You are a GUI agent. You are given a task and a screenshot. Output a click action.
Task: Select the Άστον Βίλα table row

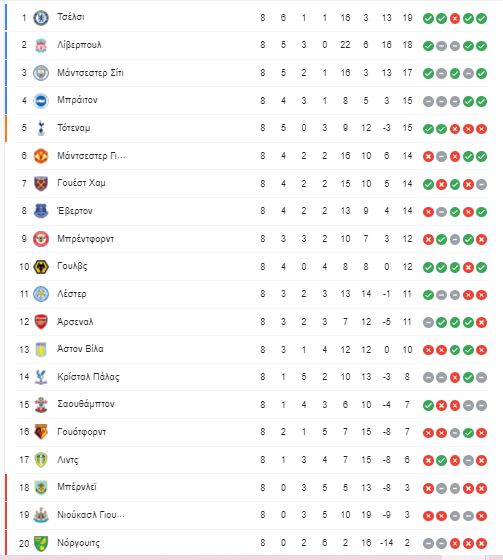pos(252,349)
